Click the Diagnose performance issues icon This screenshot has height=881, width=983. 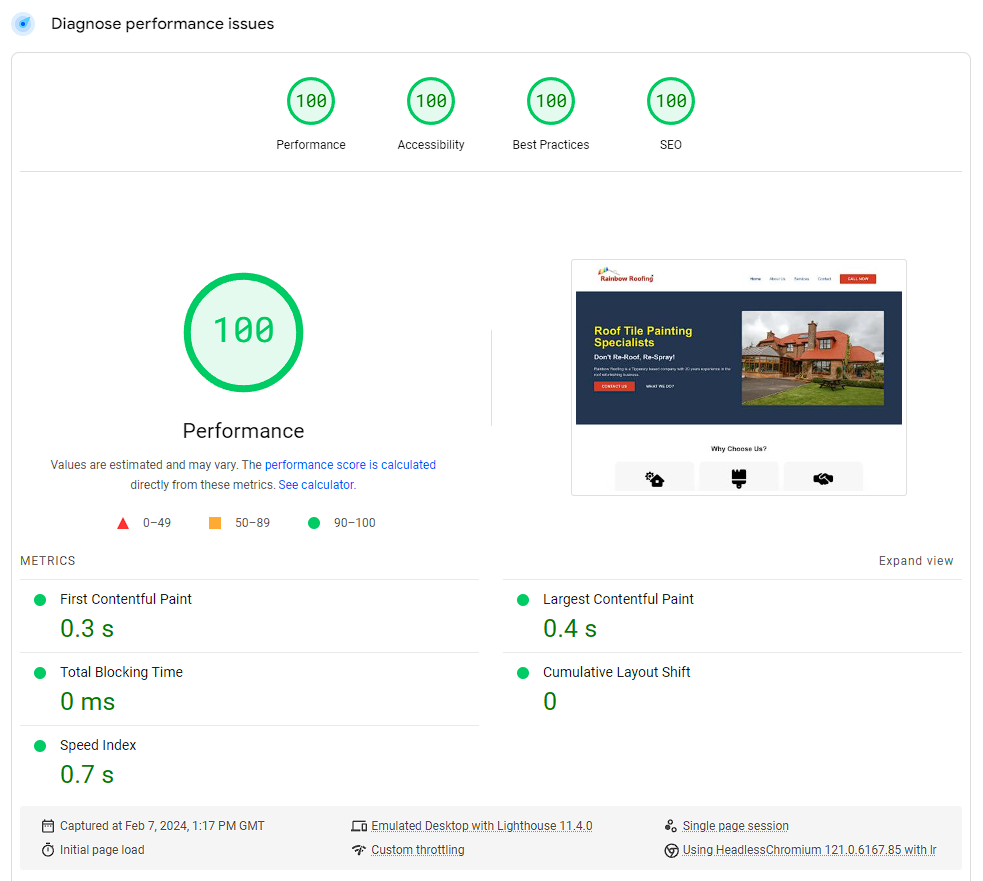23,24
